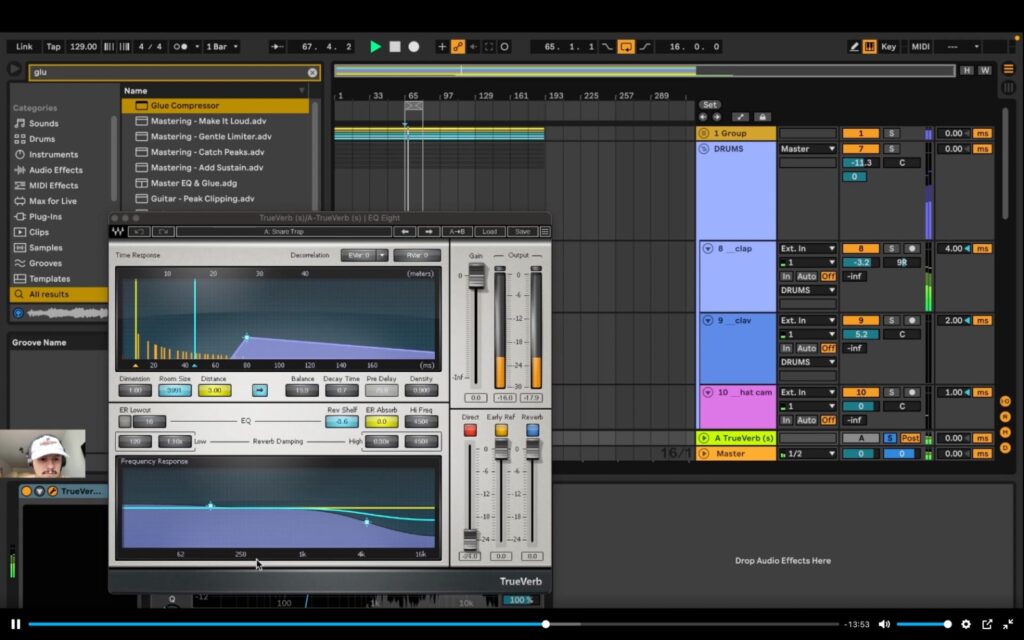Click the Gain fader in TrueVerb
1024x640 pixels.
[x=476, y=275]
